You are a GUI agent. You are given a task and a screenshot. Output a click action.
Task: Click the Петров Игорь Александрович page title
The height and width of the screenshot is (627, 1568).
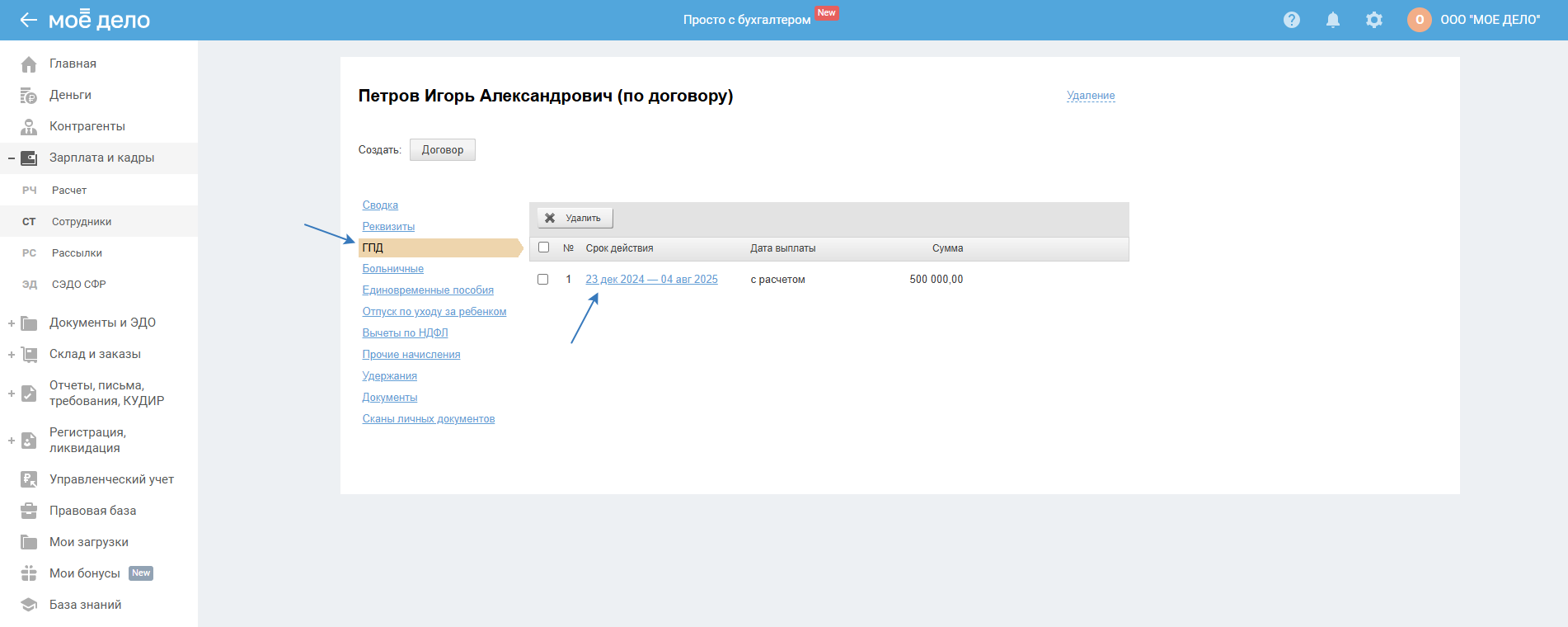[546, 96]
